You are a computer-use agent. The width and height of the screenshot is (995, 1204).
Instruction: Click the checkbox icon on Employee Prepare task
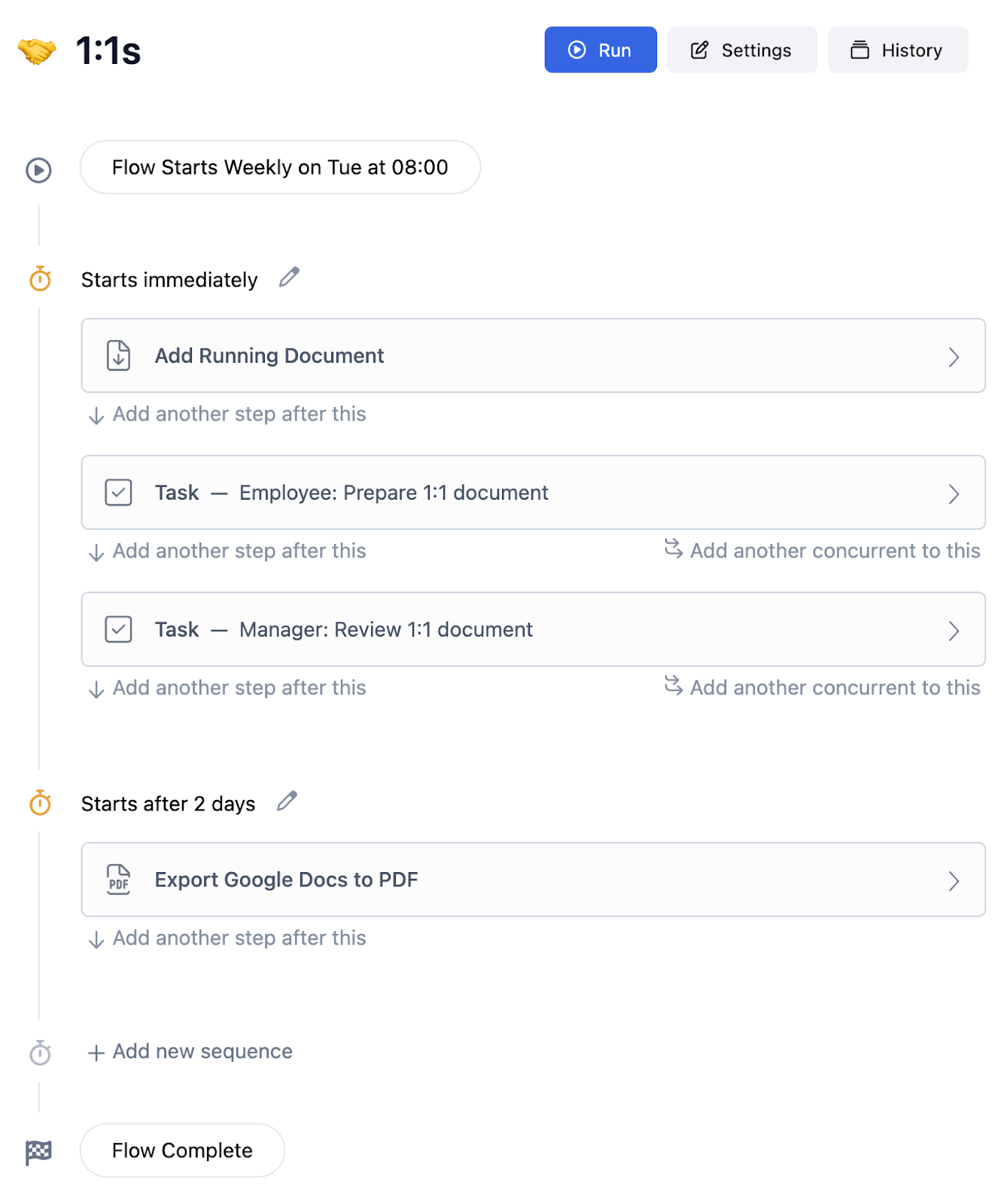pyautogui.click(x=118, y=493)
